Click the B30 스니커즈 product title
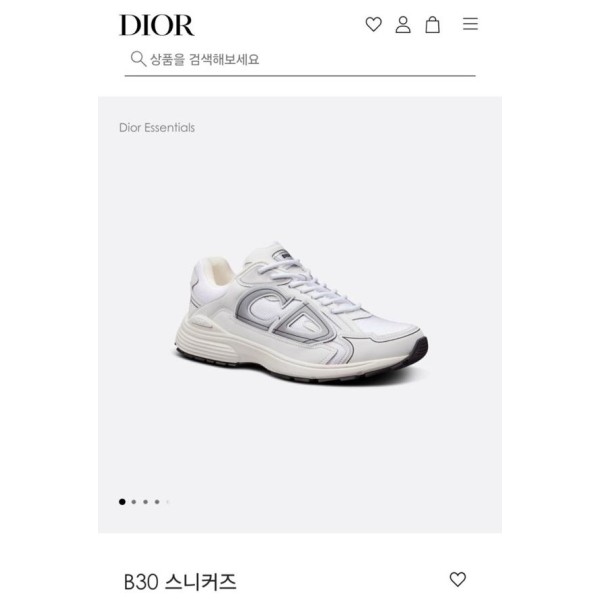The height and width of the screenshot is (600, 600). [x=180, y=582]
